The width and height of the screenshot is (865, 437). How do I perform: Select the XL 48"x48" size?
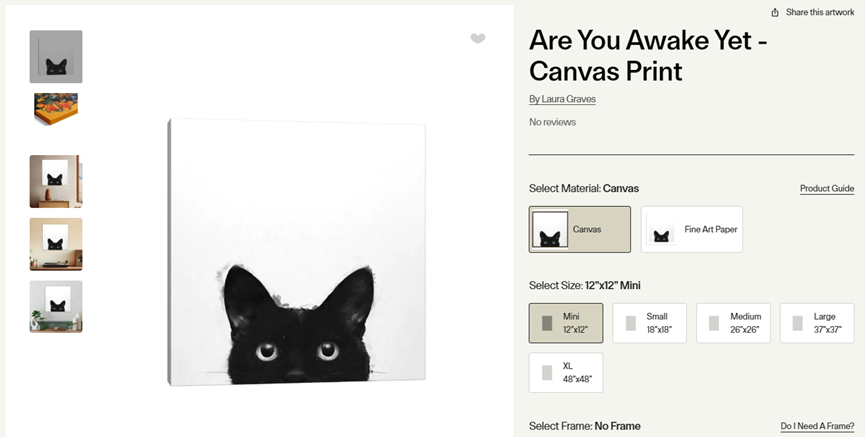coord(566,372)
